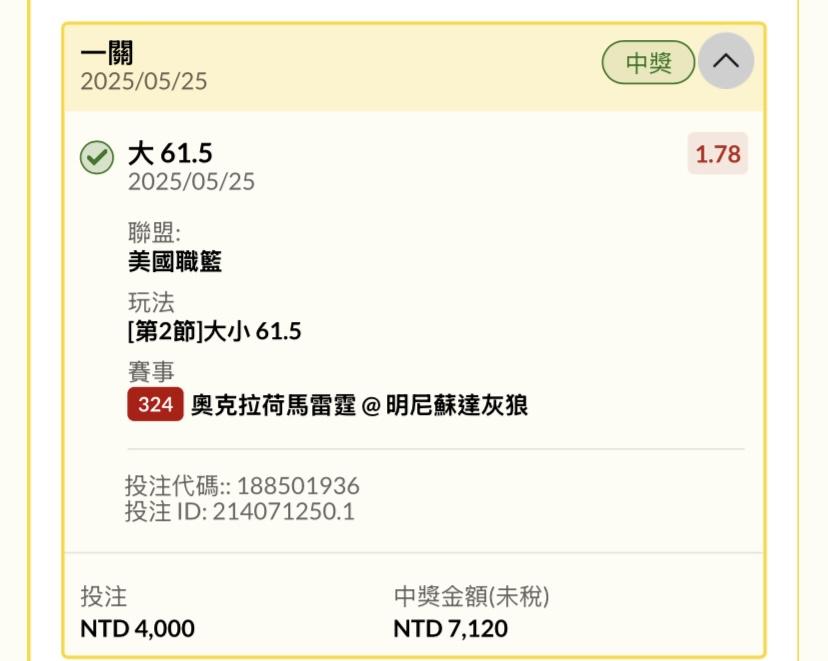Click the green checkmark icon beside 大 61.5
The height and width of the screenshot is (661, 828).
tap(97, 157)
